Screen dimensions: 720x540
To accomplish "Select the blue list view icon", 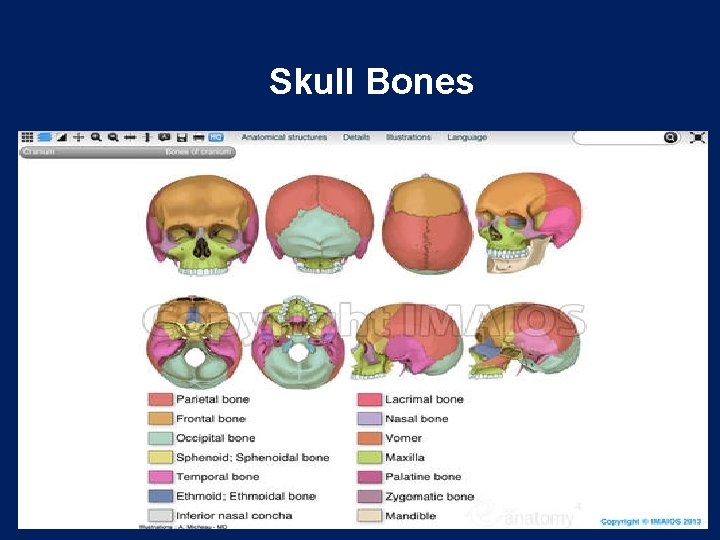I will [x=45, y=137].
